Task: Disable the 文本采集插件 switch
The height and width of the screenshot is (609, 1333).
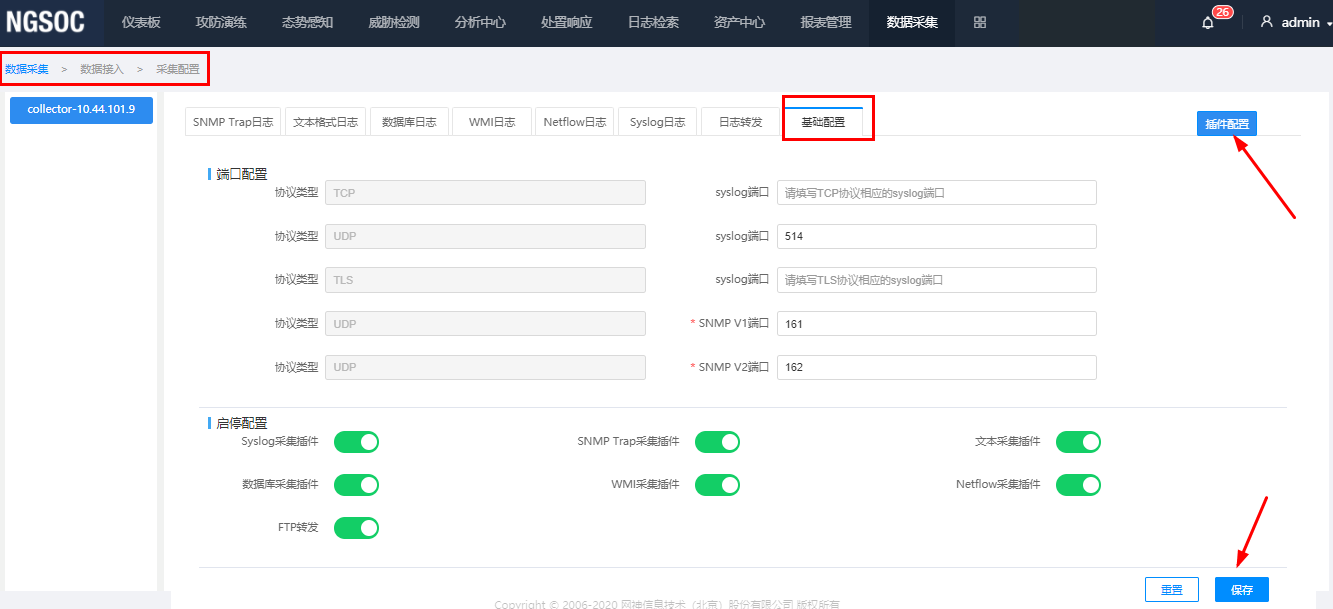Action: (x=1078, y=442)
